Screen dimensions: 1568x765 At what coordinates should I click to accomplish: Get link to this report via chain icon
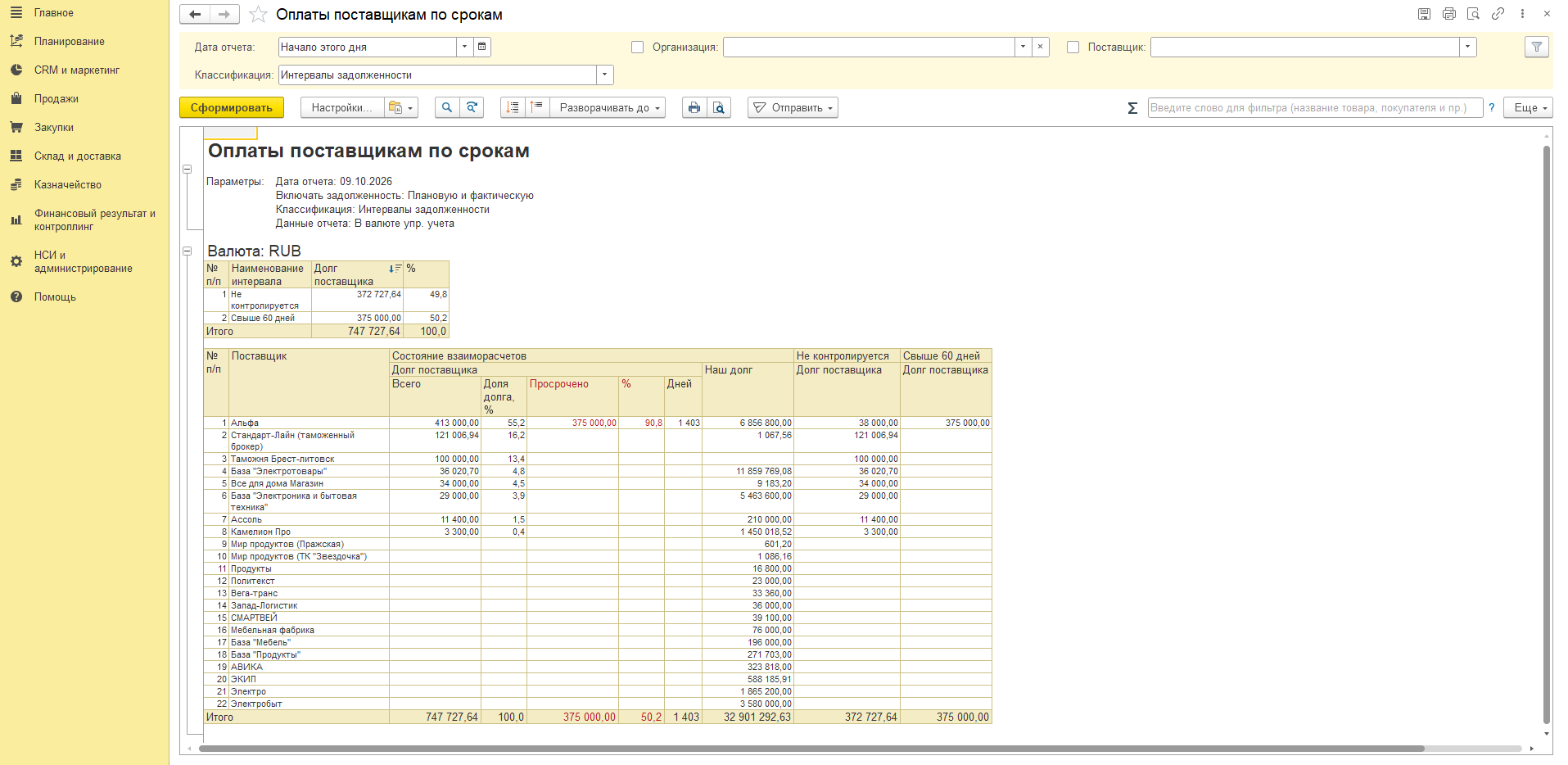tap(1498, 14)
